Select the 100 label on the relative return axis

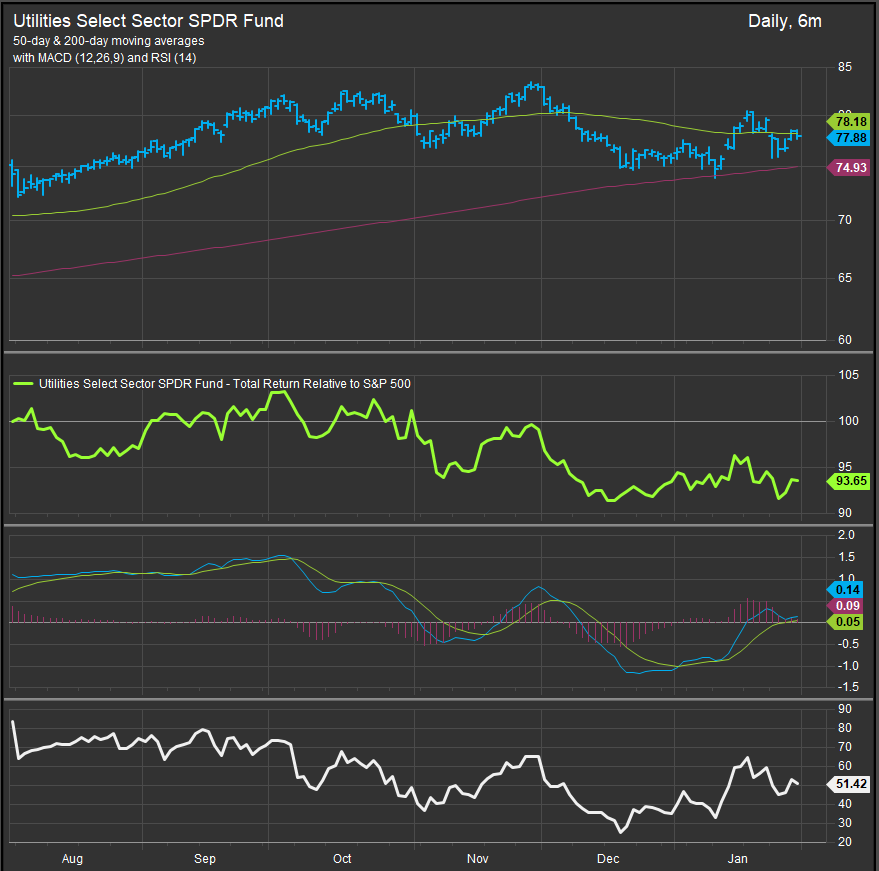click(x=848, y=421)
